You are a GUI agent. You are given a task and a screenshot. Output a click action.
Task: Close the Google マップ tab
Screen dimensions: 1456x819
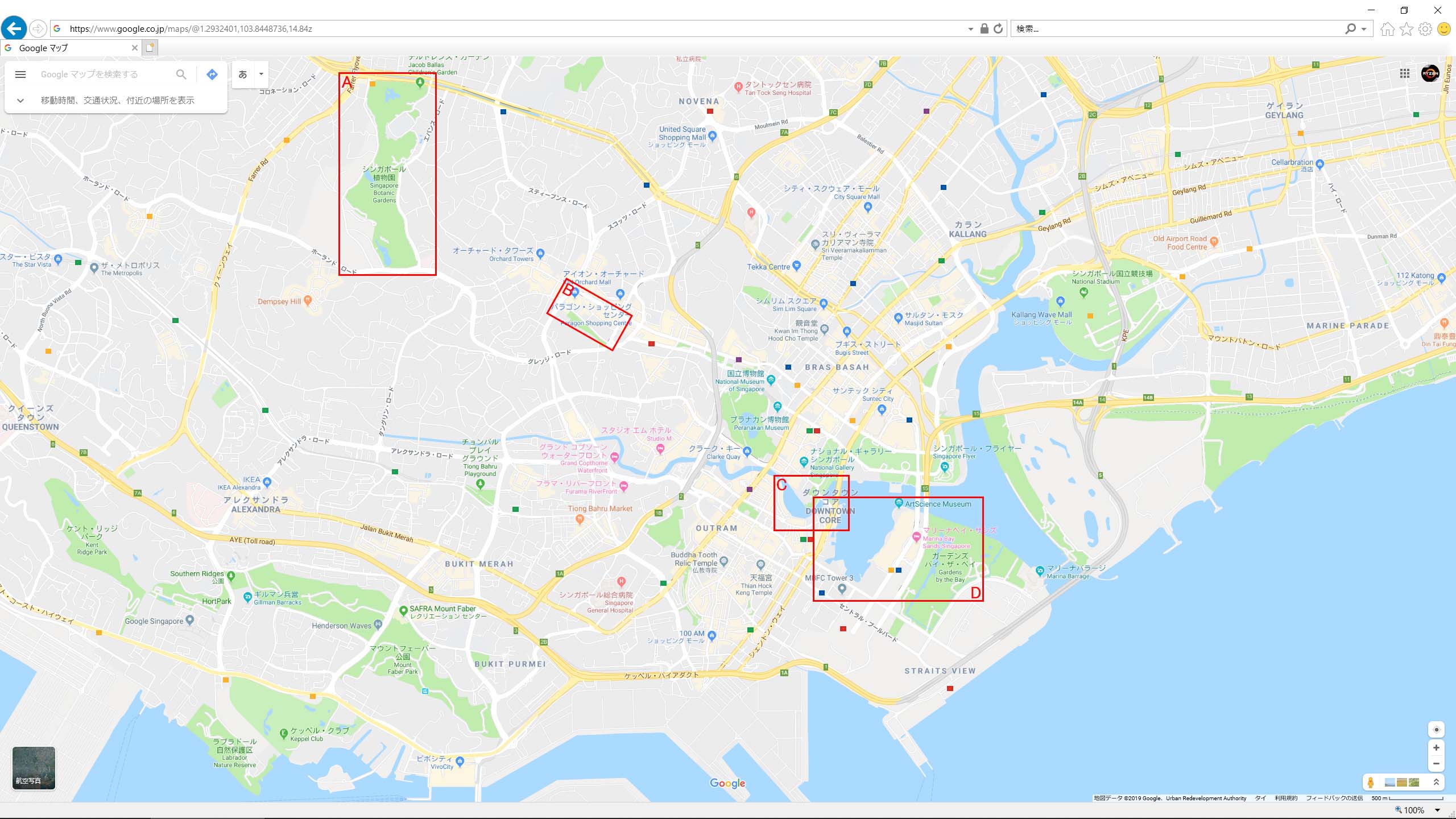tap(134, 48)
